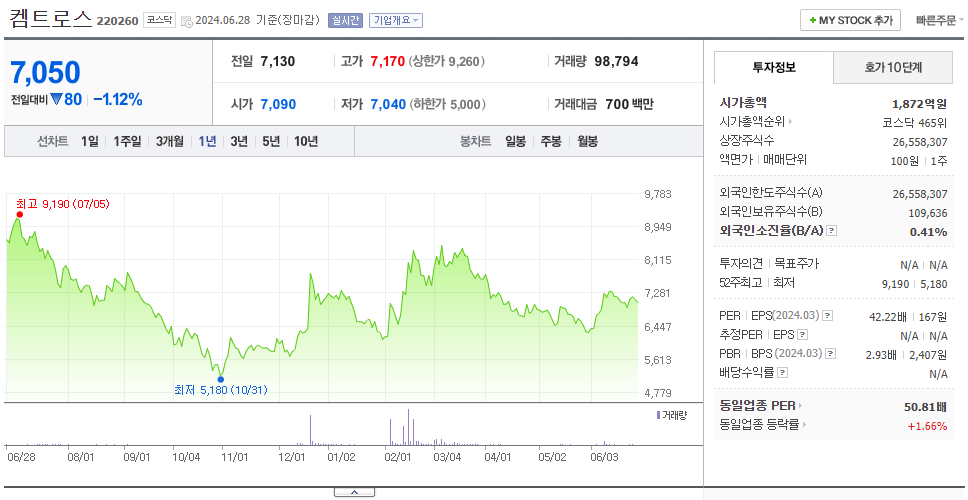Click the arrow next to 동일업종 PER
The height and width of the screenshot is (500, 968).
(x=801, y=406)
